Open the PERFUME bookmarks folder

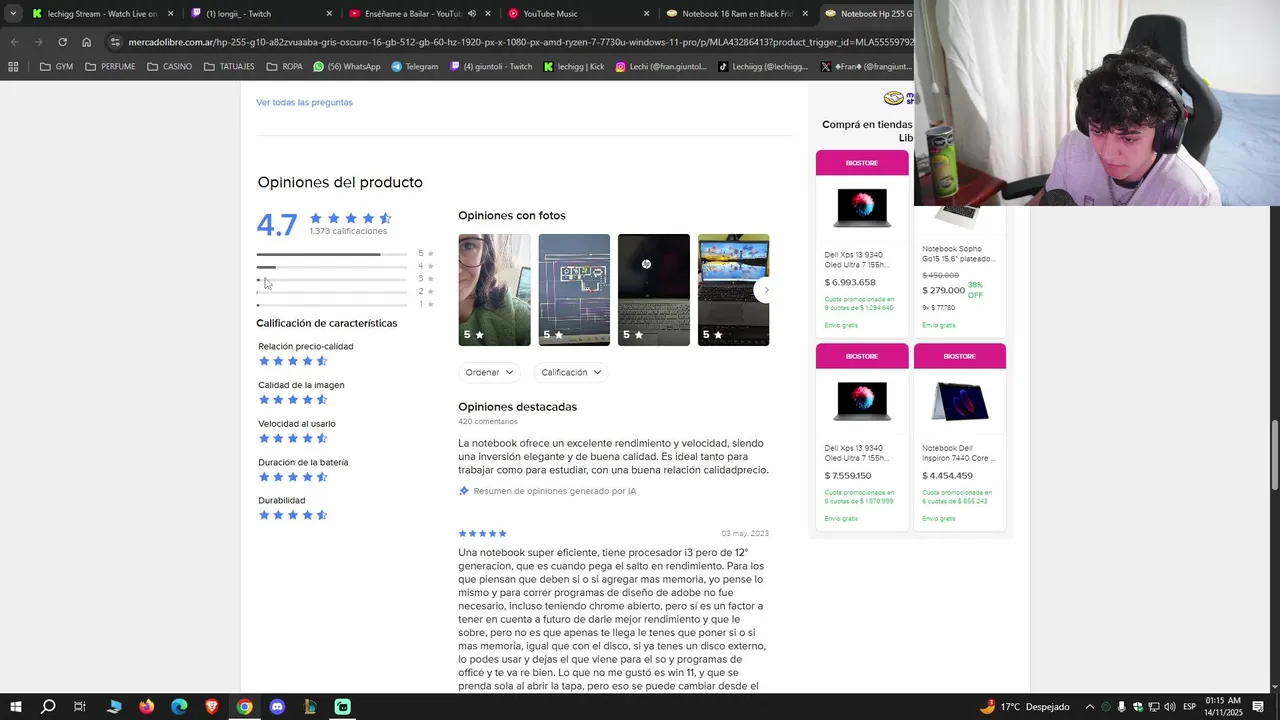tap(110, 67)
